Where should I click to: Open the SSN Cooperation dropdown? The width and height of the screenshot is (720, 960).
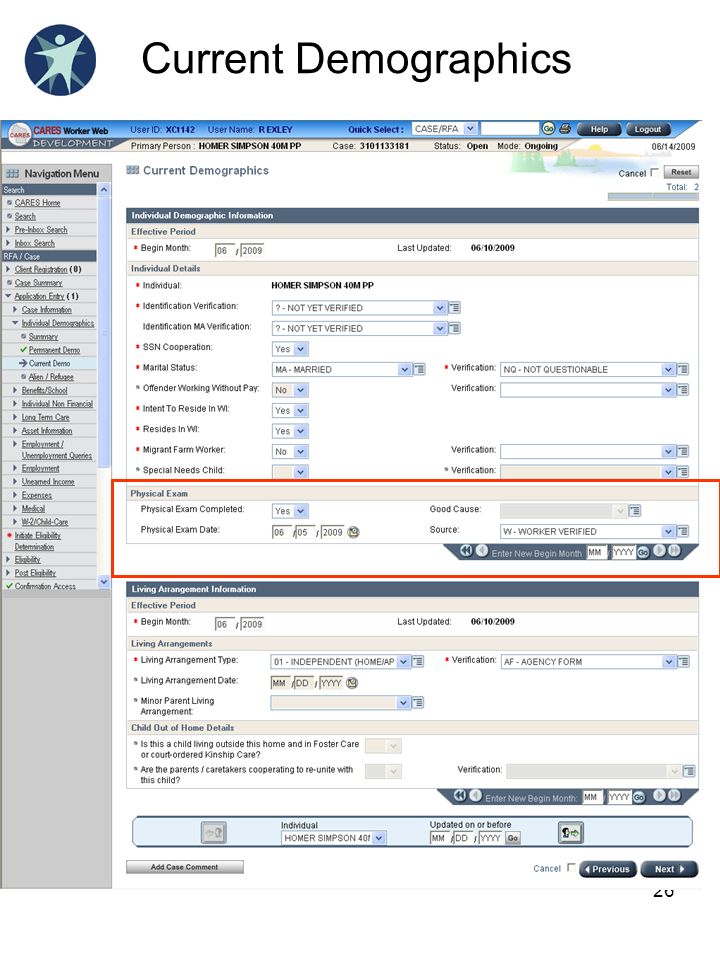click(301, 349)
